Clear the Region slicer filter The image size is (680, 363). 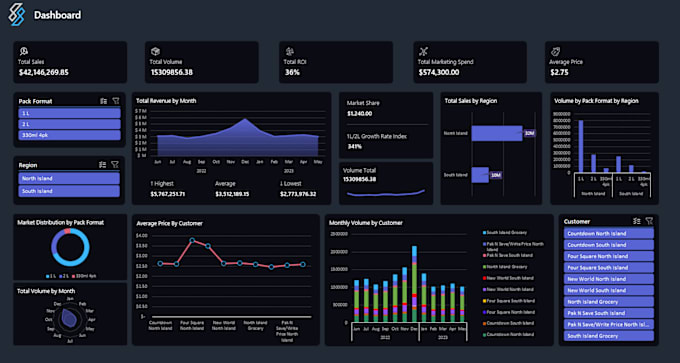[115, 165]
